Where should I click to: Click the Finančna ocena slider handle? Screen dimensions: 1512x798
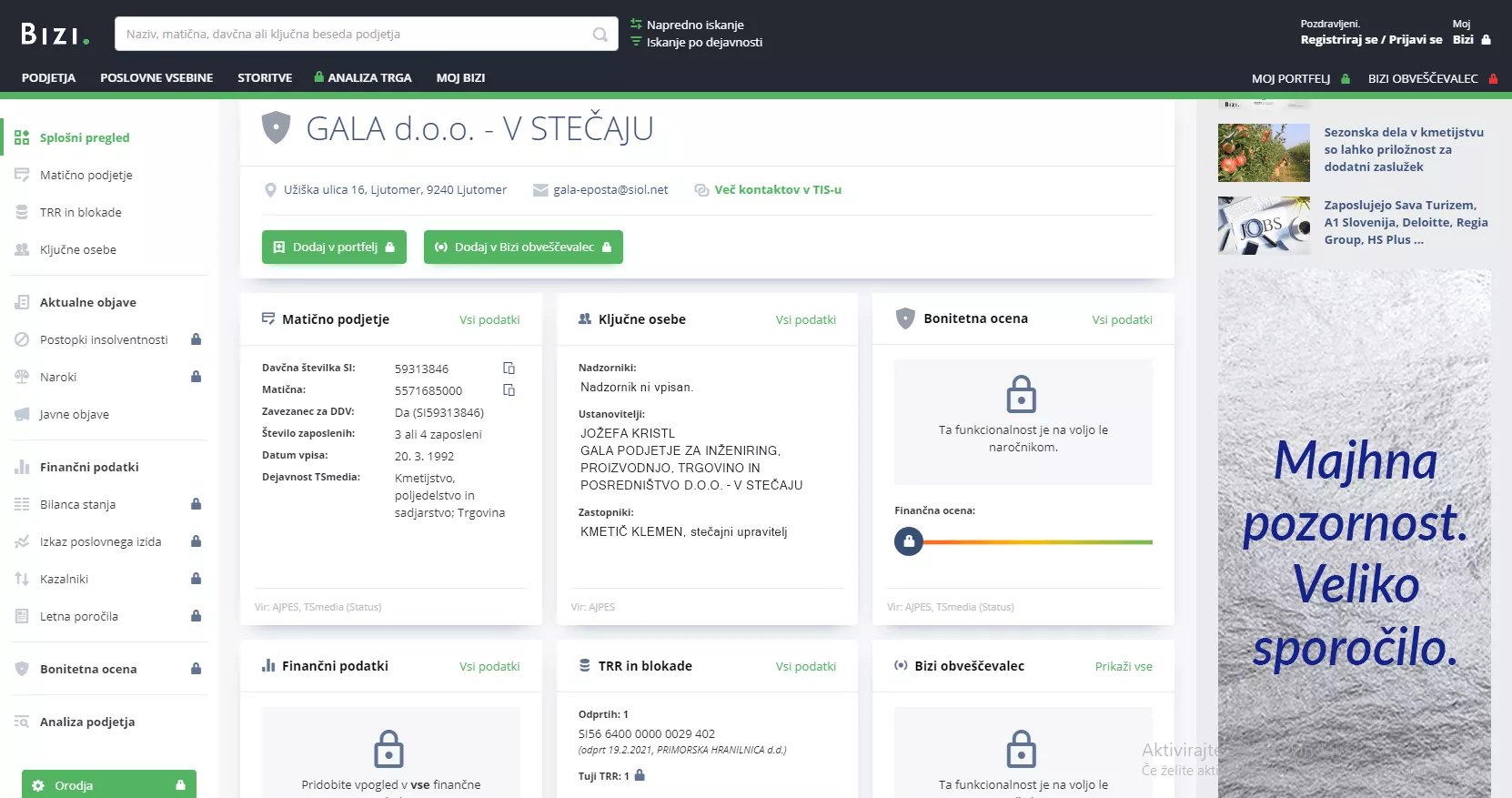[x=908, y=541]
